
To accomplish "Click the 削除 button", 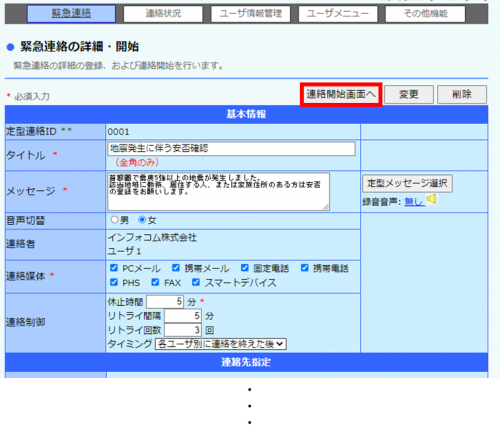I will [x=462, y=95].
